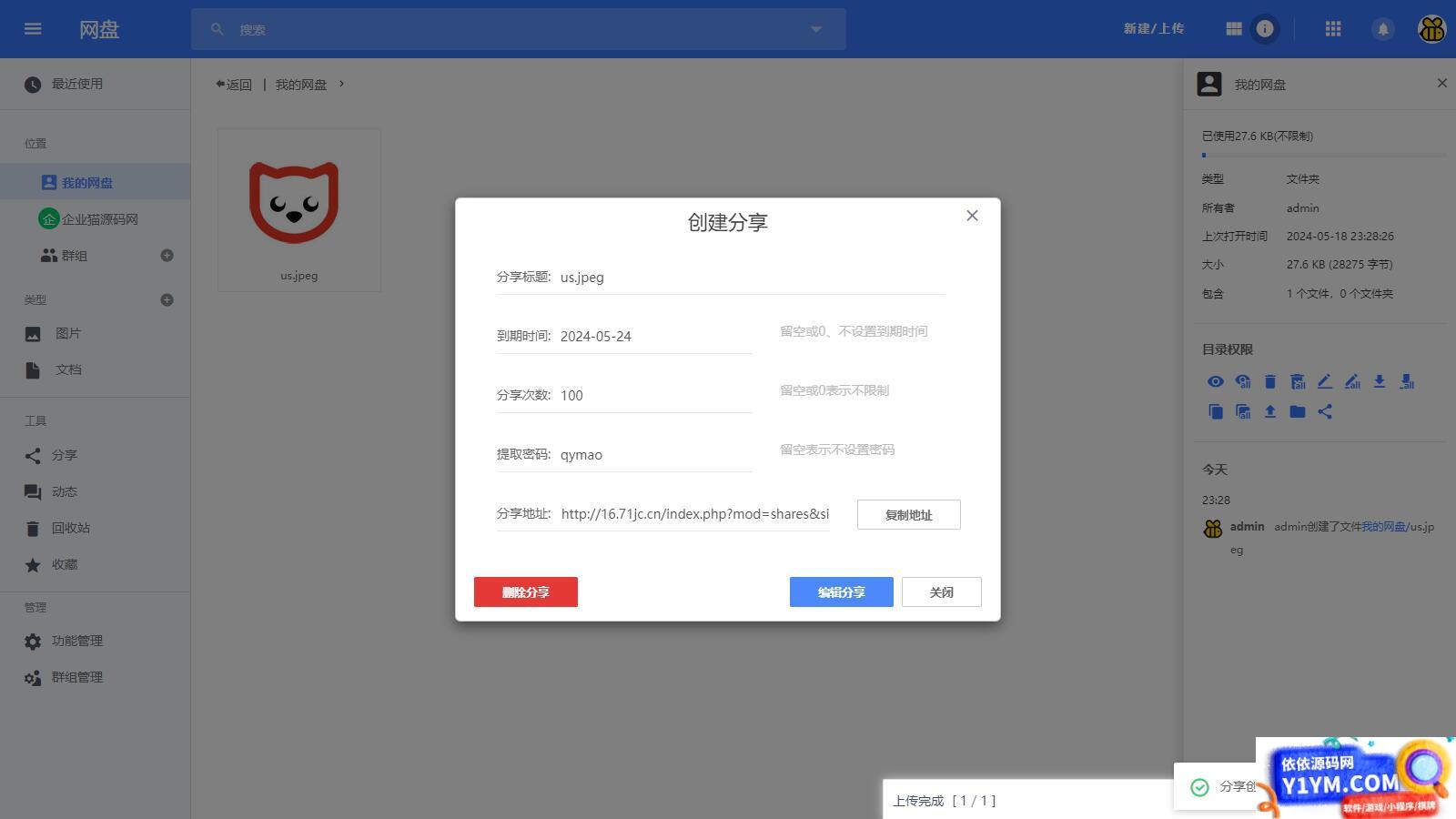
Task: Click the 分享次数 input field
Action: point(655,395)
